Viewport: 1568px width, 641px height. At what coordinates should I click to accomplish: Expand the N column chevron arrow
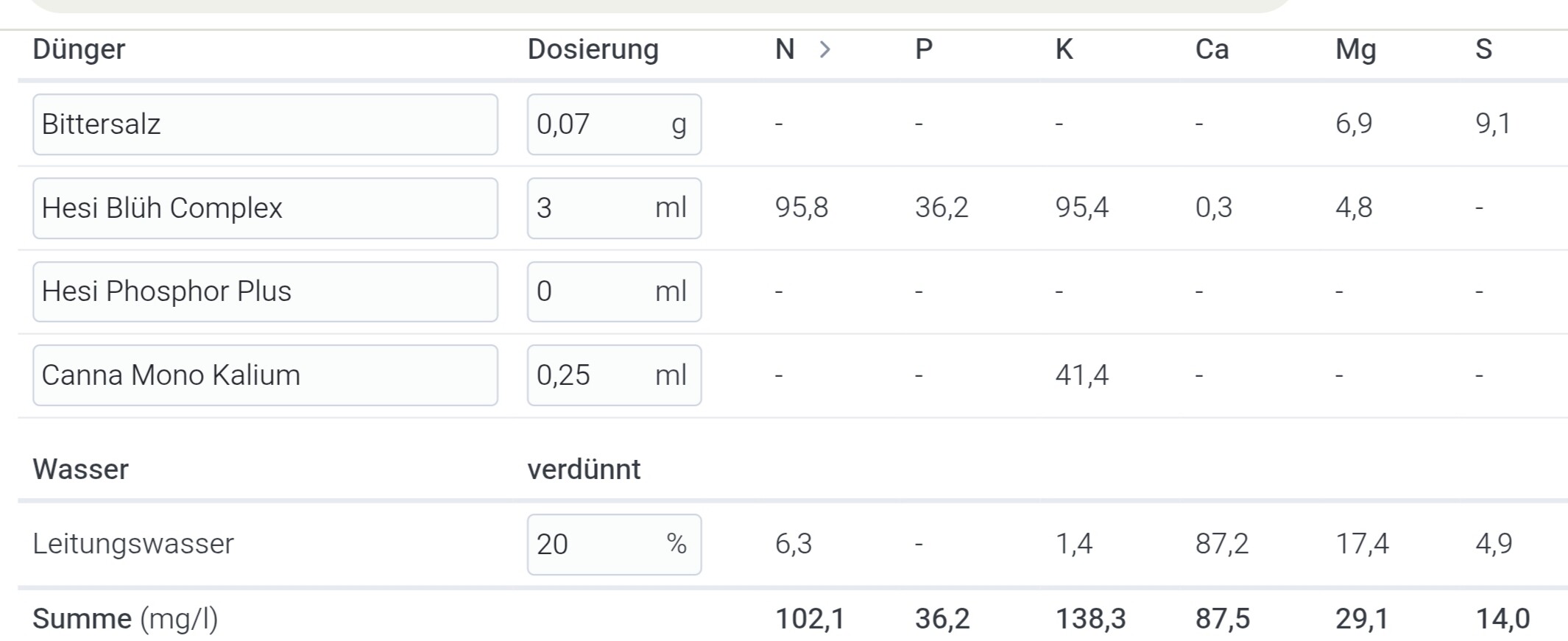point(825,49)
